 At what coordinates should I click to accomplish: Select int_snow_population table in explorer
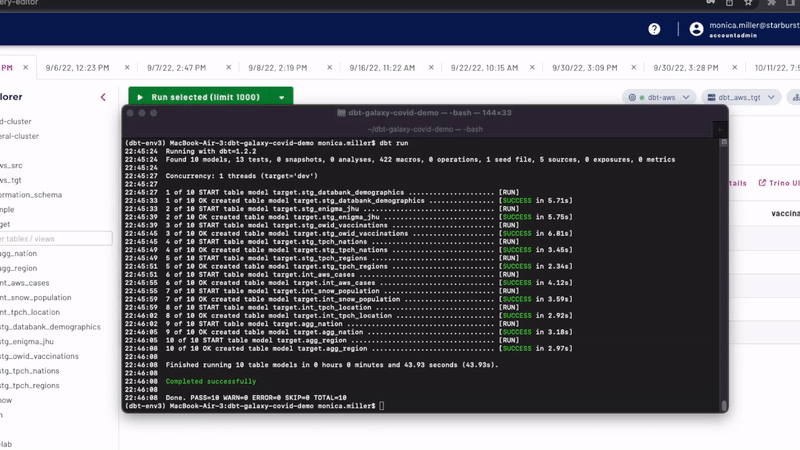tap(36, 297)
